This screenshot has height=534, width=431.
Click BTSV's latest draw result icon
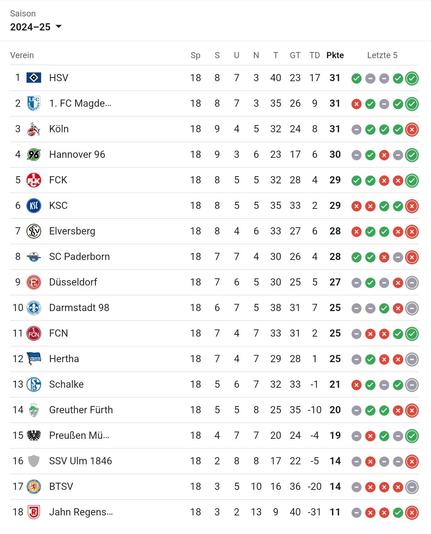click(x=412, y=487)
